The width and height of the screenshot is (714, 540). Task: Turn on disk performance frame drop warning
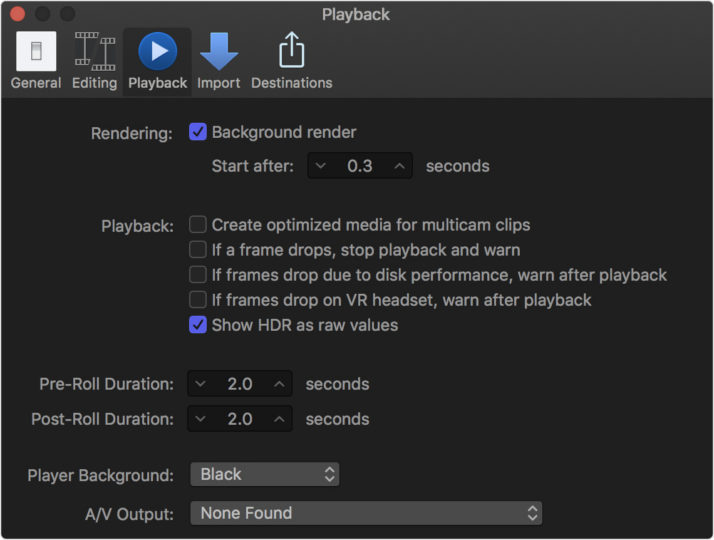click(198, 275)
